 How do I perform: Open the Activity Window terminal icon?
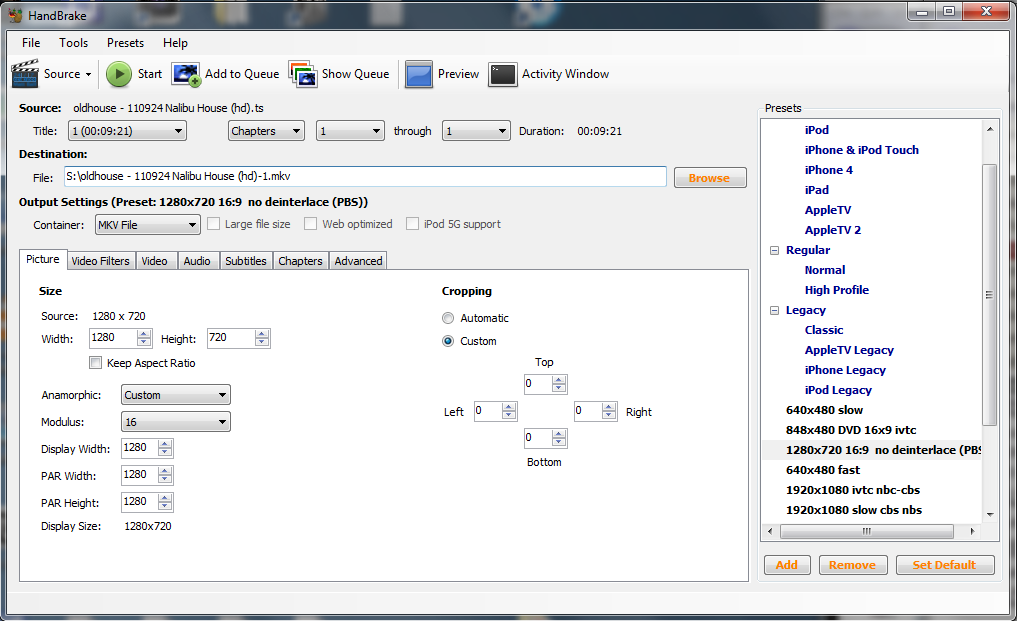(503, 74)
